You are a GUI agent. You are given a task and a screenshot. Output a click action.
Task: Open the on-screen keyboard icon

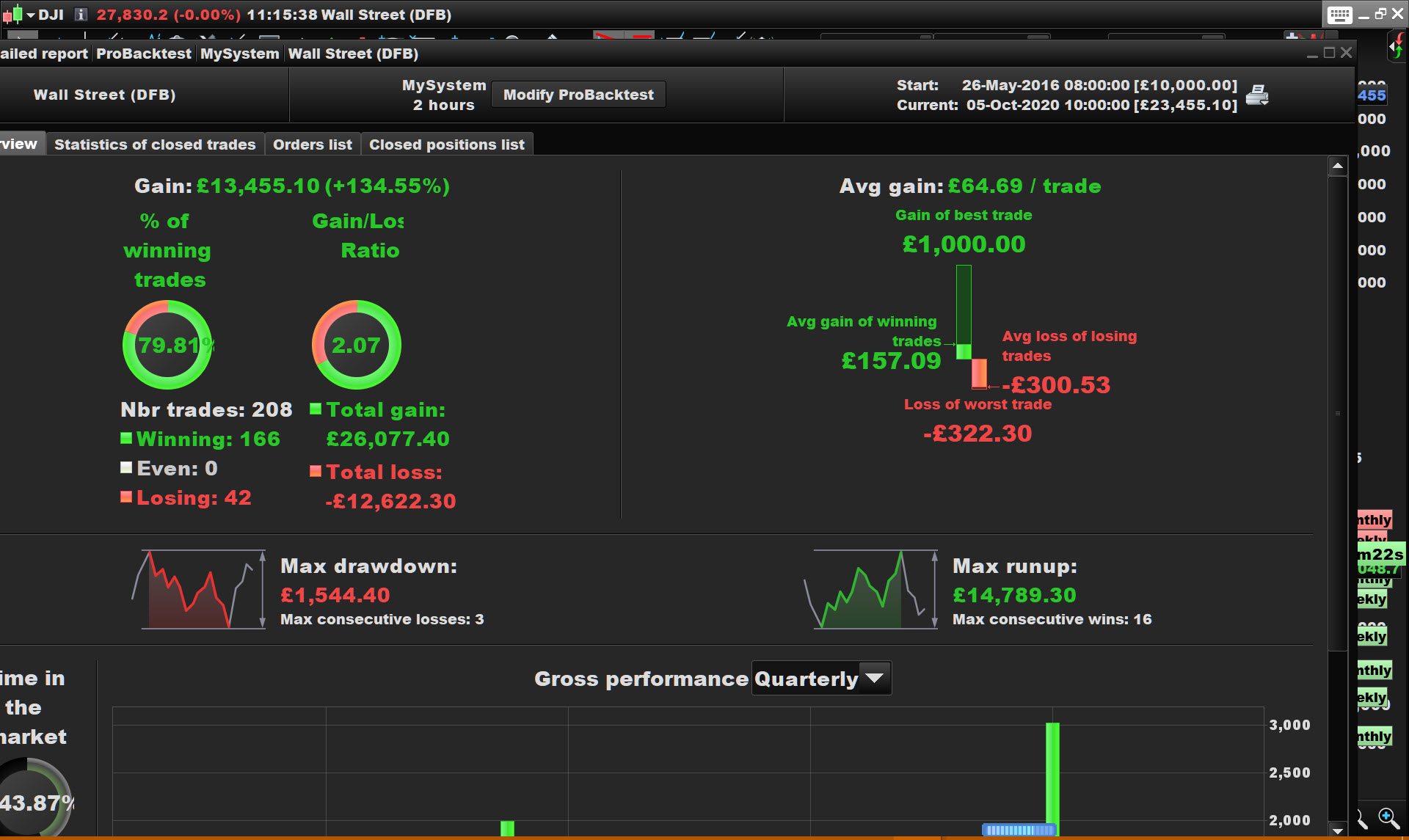(1339, 15)
